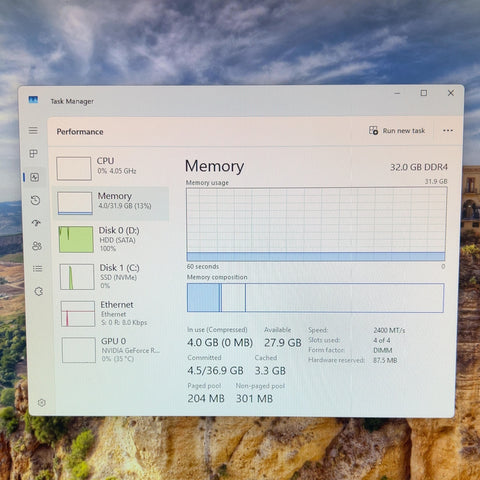This screenshot has width=480, height=480.
Task: Open the three-dot more options menu
Action: click(x=448, y=130)
